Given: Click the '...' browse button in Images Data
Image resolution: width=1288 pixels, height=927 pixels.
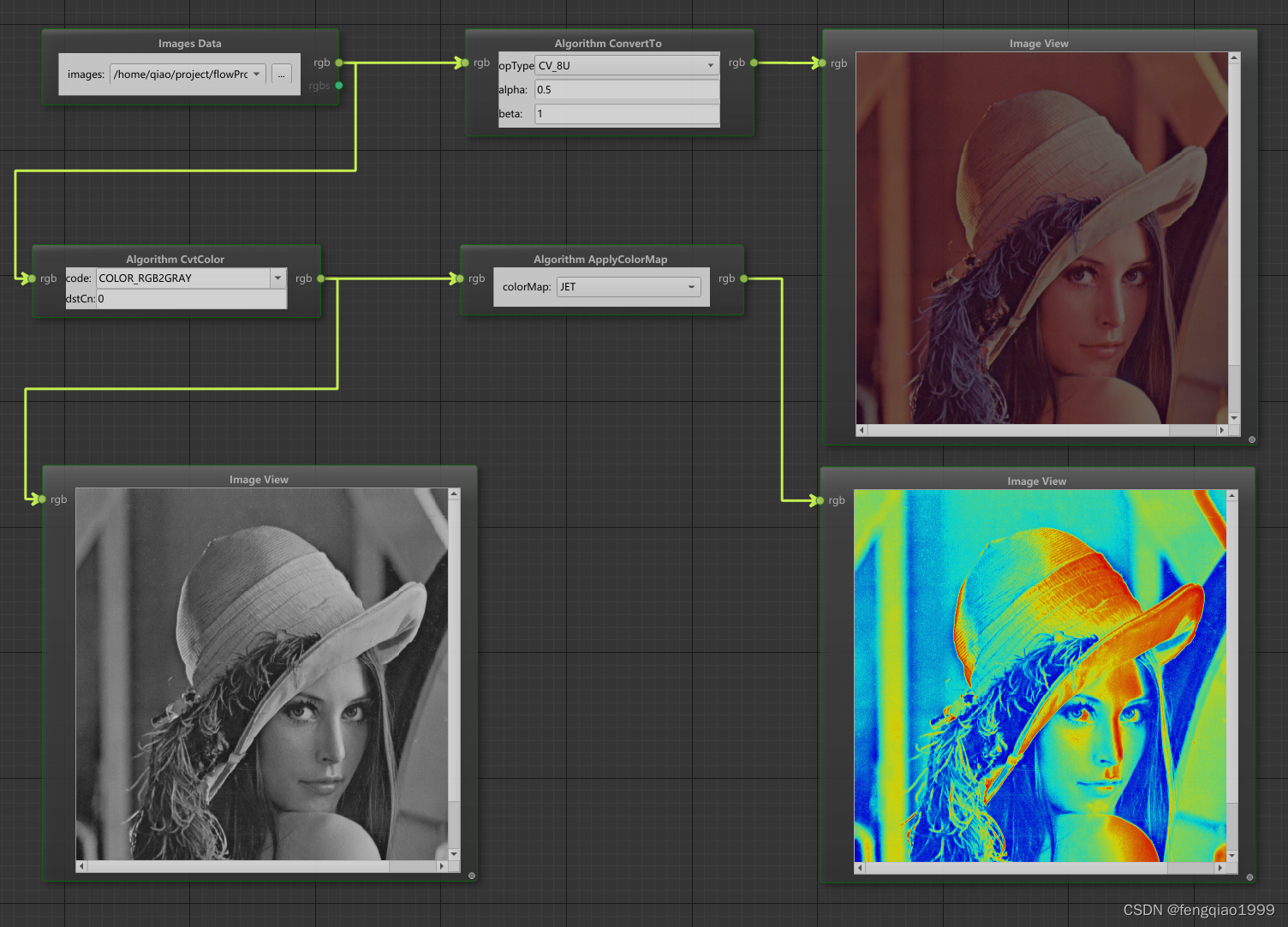Looking at the screenshot, I should (x=282, y=75).
